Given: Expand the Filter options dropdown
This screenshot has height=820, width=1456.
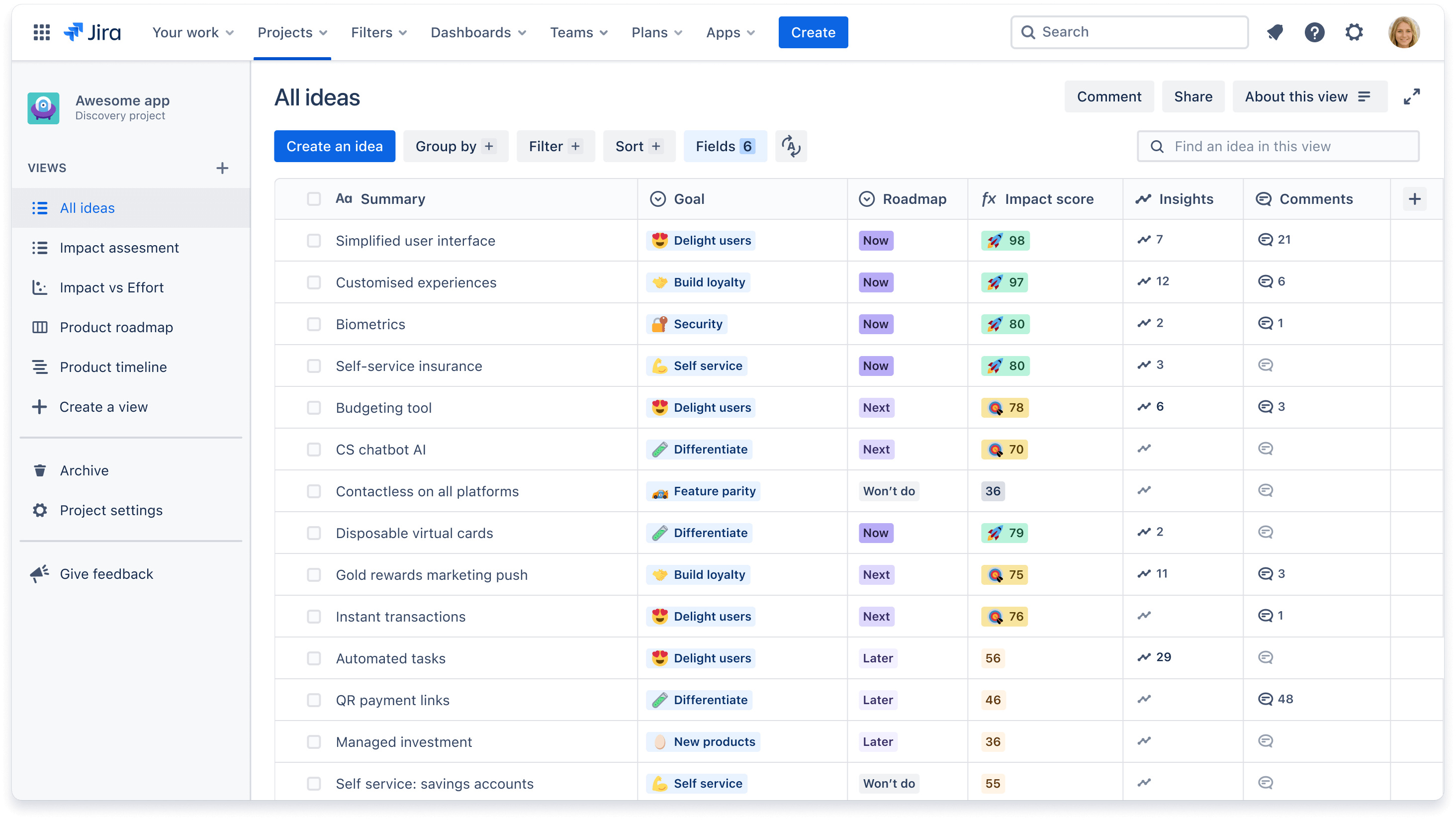Looking at the screenshot, I should tap(554, 146).
